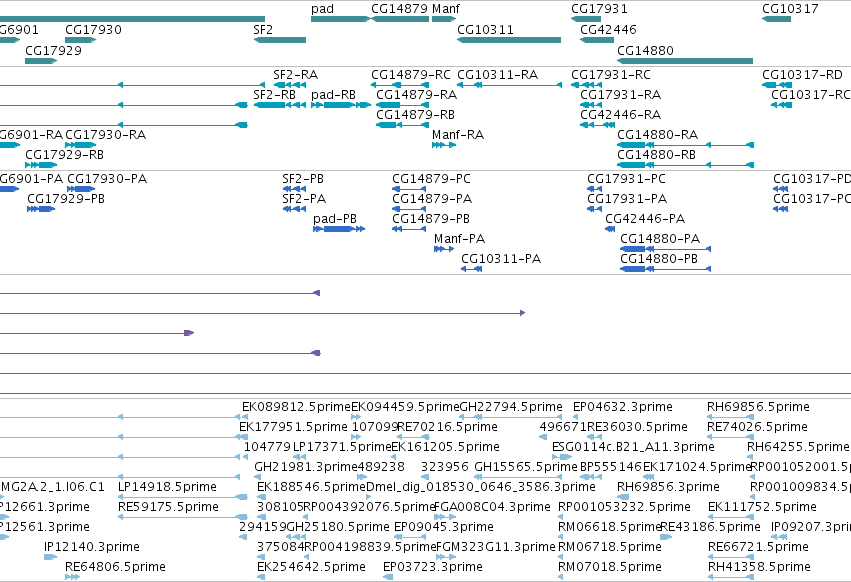The height and width of the screenshot is (582, 851).
Task: Select the CG14880-RB transcript label
Action: (x=657, y=155)
